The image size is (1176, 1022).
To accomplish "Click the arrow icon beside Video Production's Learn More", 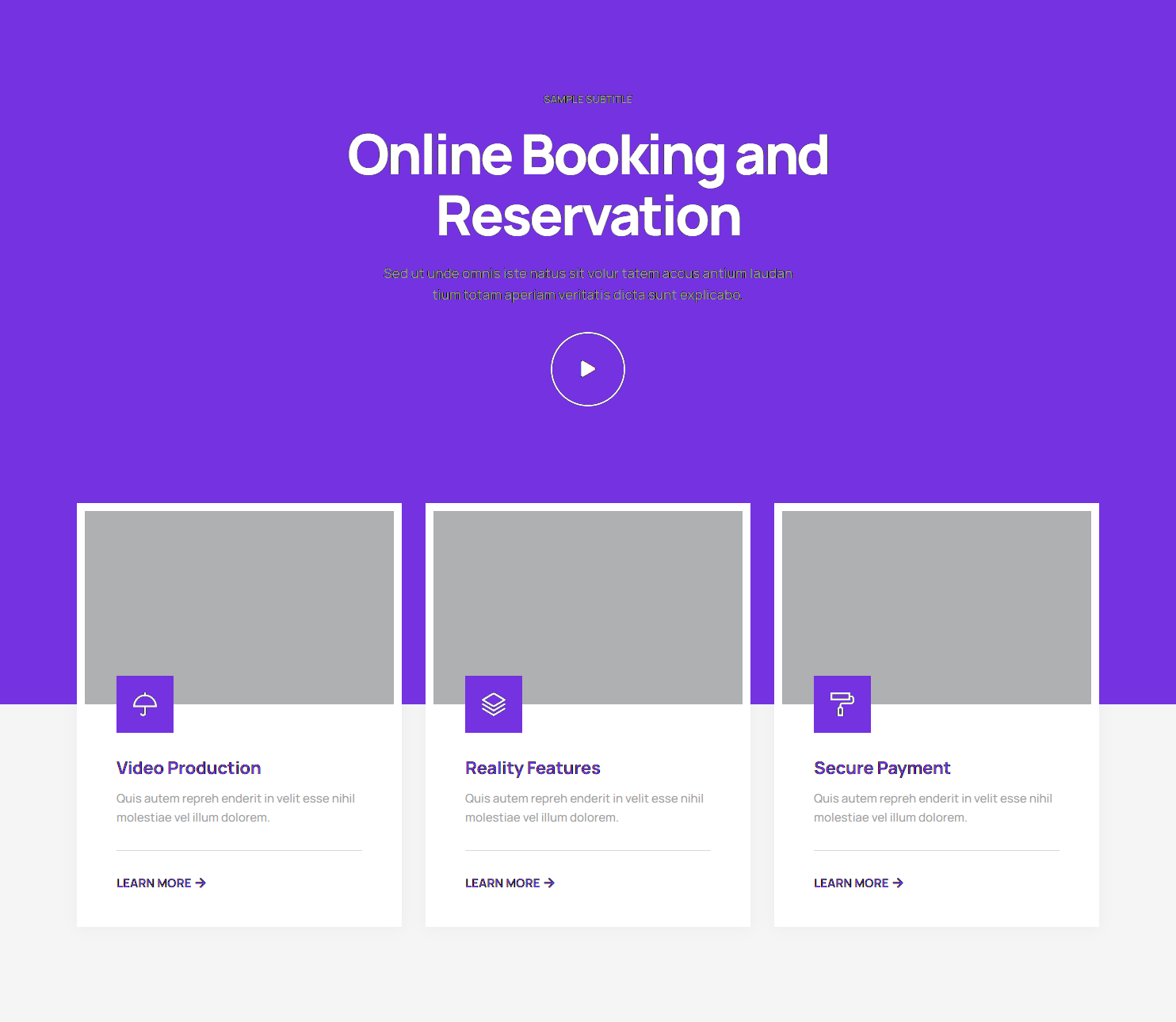I will (201, 883).
